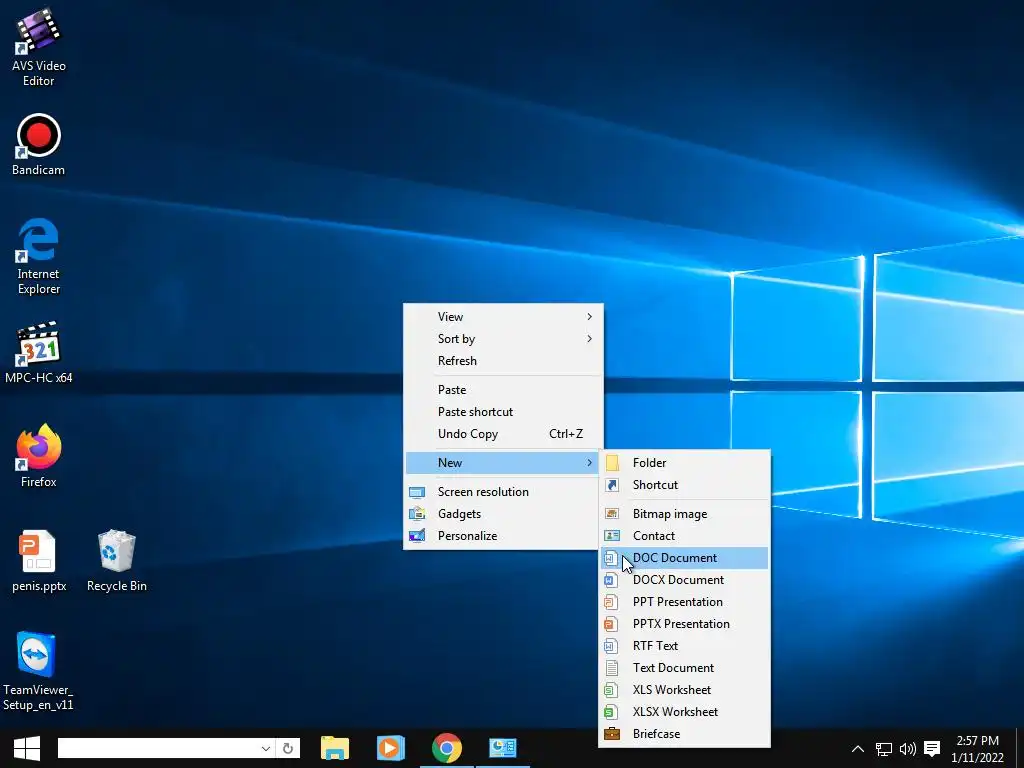Select the Internet Explorer desktop icon
This screenshot has width=1024, height=768.
point(39,256)
